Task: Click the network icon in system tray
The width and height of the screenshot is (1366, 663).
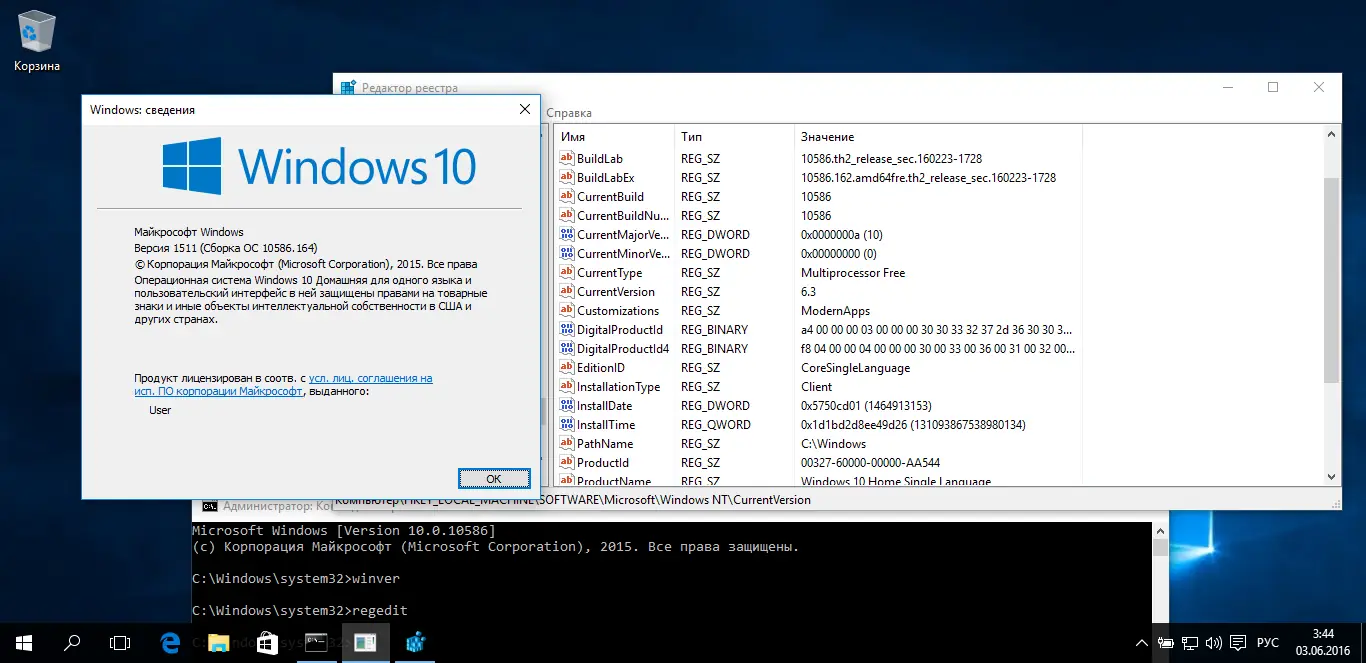Action: [1190, 643]
